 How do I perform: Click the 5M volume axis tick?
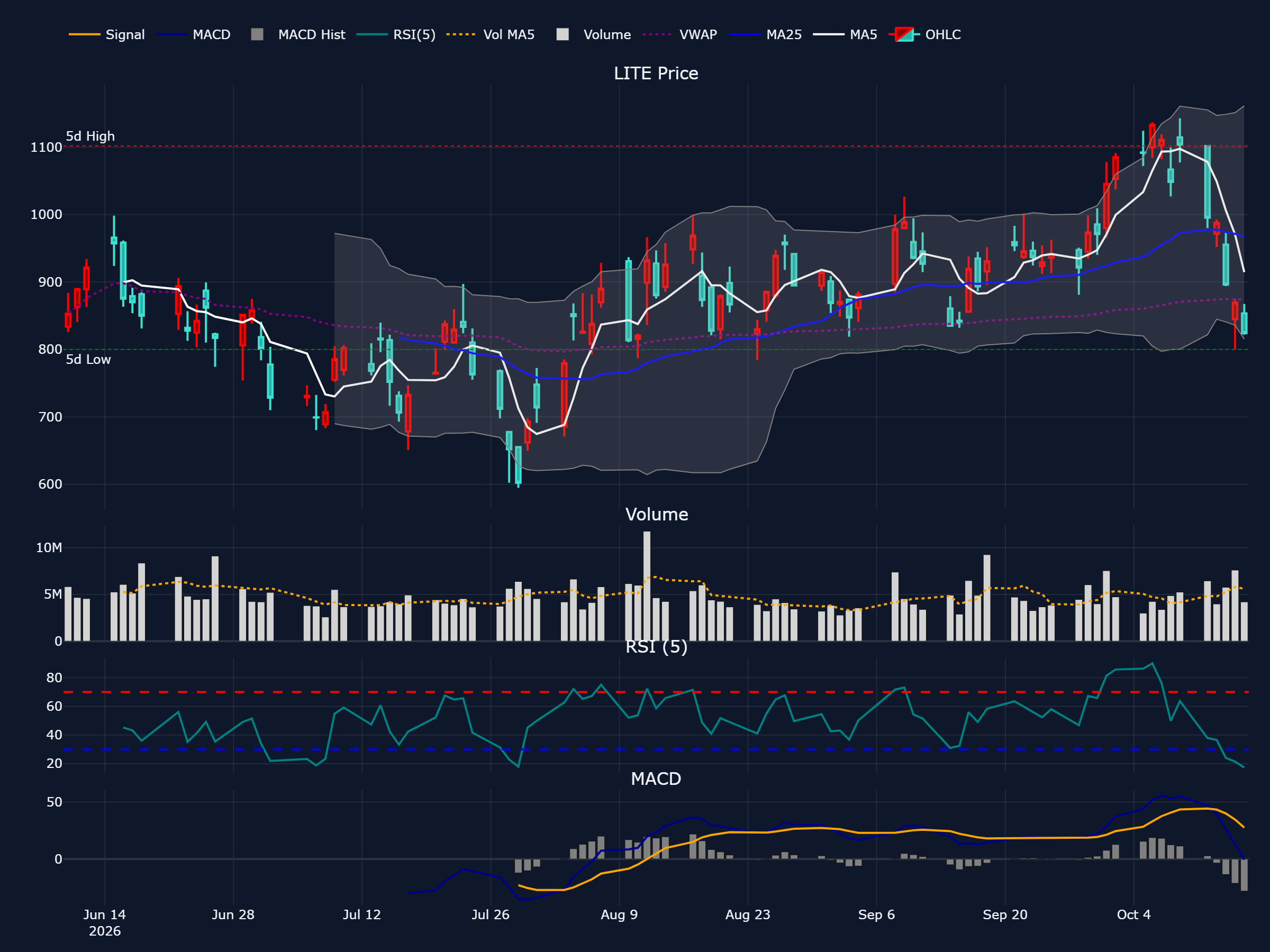coord(53,594)
